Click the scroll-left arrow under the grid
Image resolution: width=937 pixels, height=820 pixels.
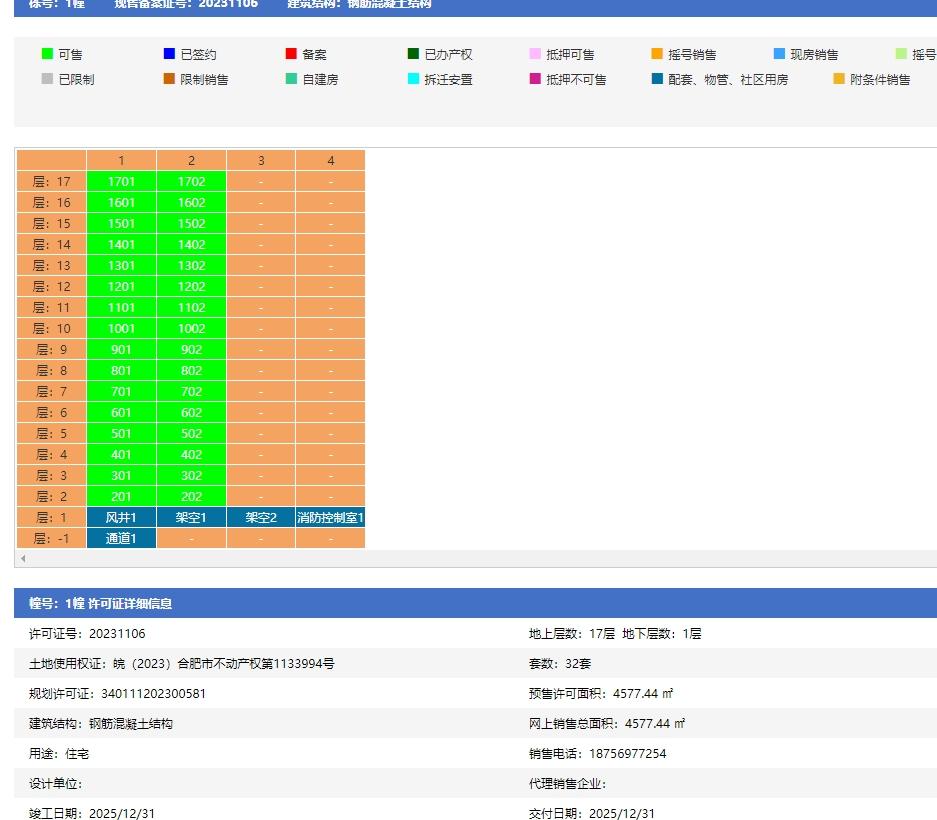tap(23, 558)
